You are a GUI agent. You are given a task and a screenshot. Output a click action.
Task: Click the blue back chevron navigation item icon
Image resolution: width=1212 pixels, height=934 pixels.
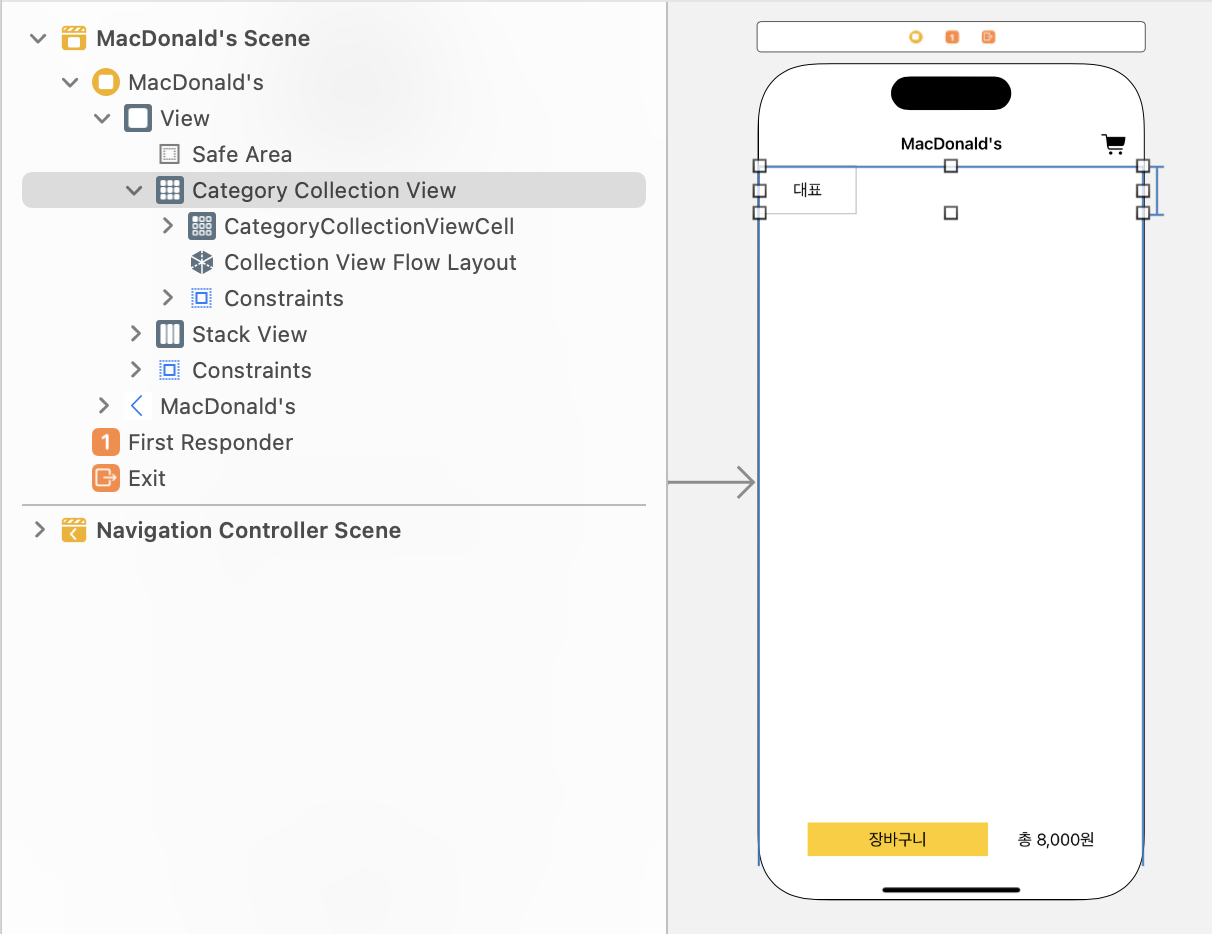coord(137,406)
